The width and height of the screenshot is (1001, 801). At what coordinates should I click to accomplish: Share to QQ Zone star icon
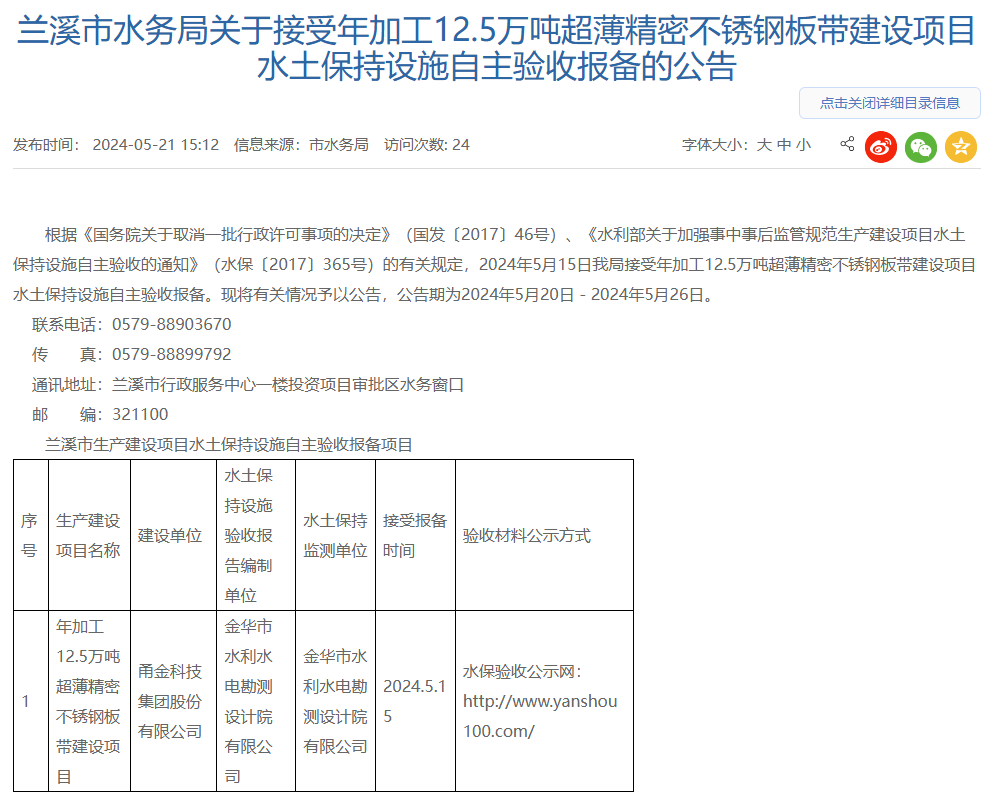tap(961, 146)
